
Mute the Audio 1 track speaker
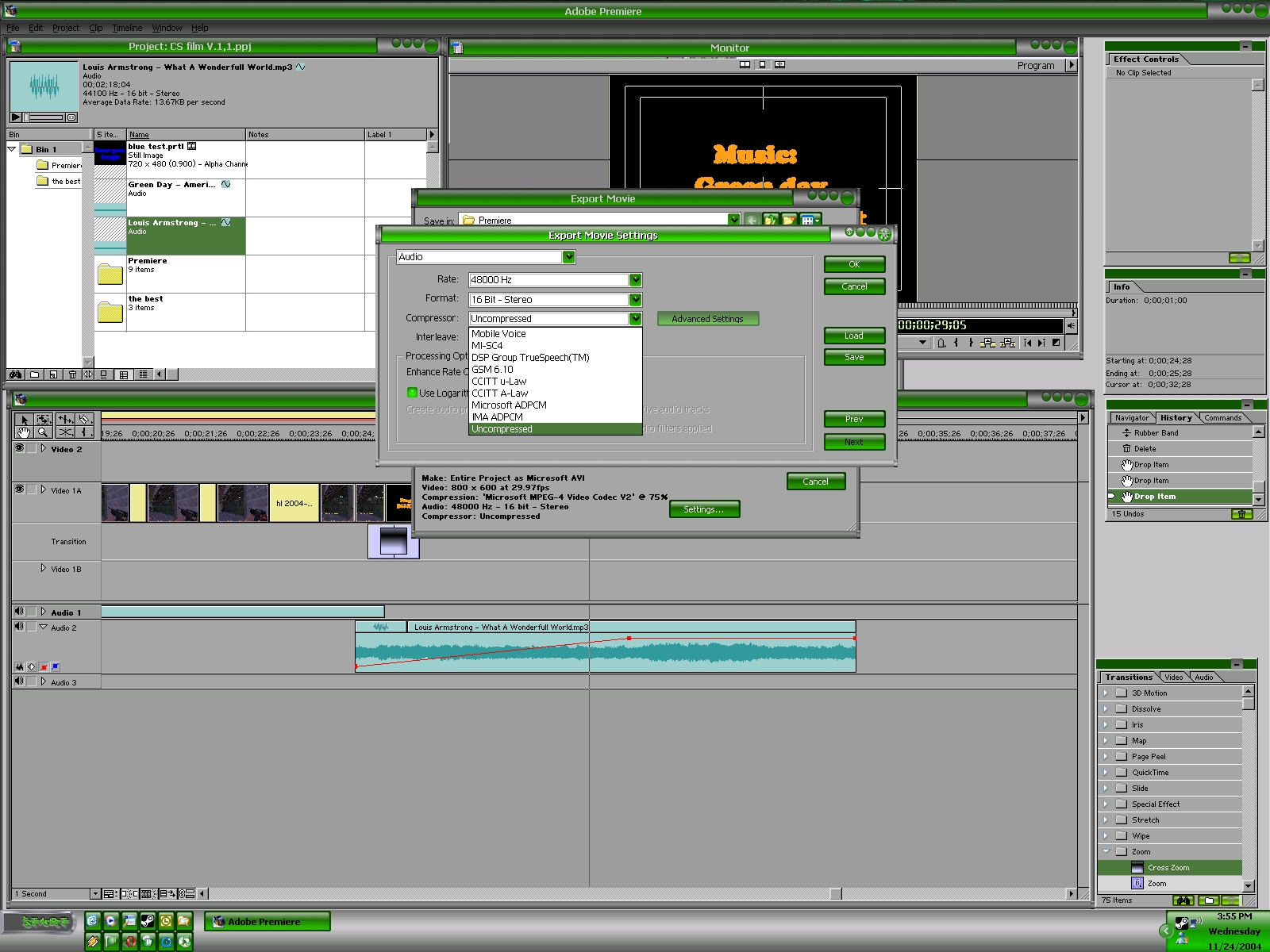(x=19, y=612)
